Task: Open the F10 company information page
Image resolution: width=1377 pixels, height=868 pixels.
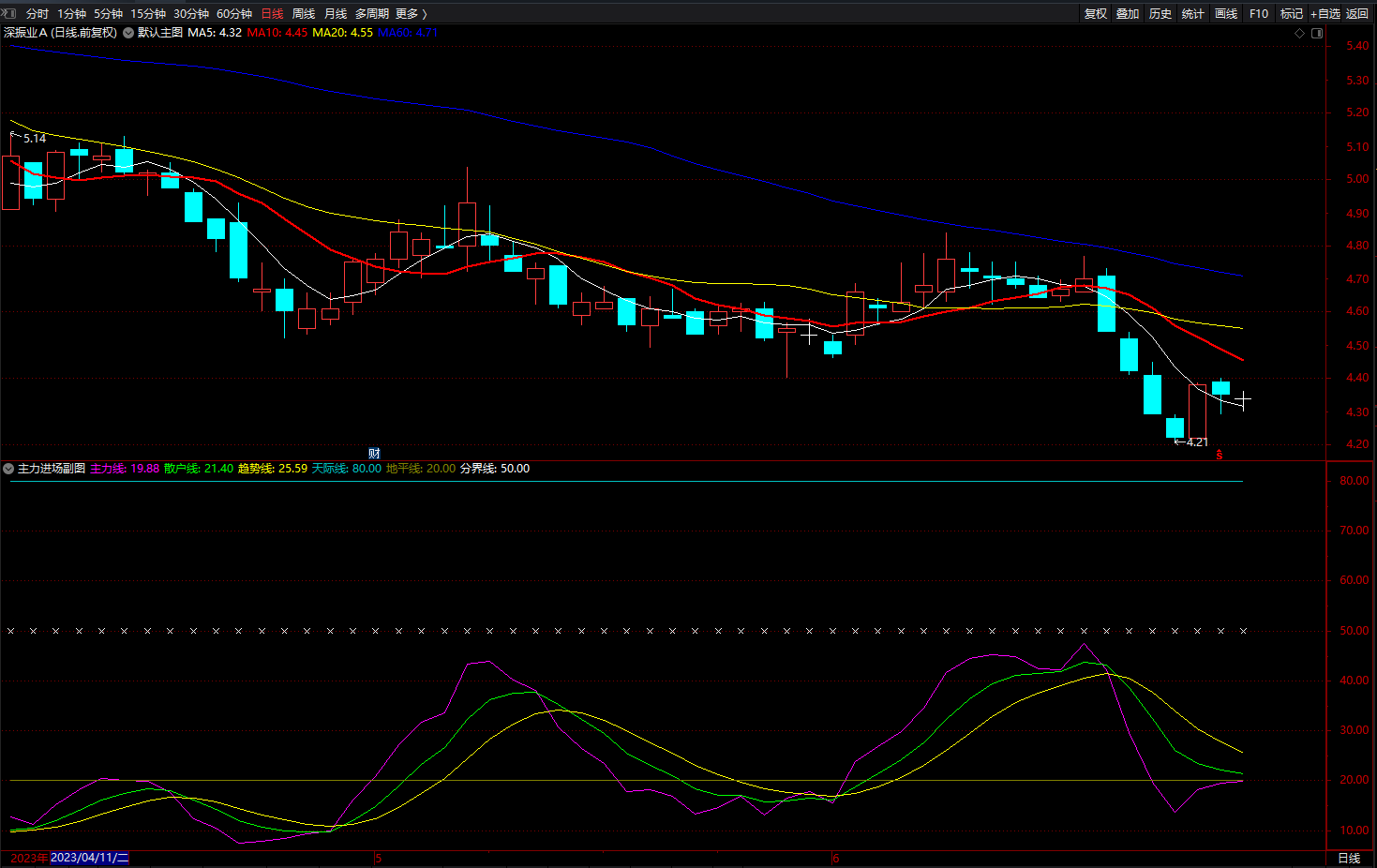Action: point(1258,13)
